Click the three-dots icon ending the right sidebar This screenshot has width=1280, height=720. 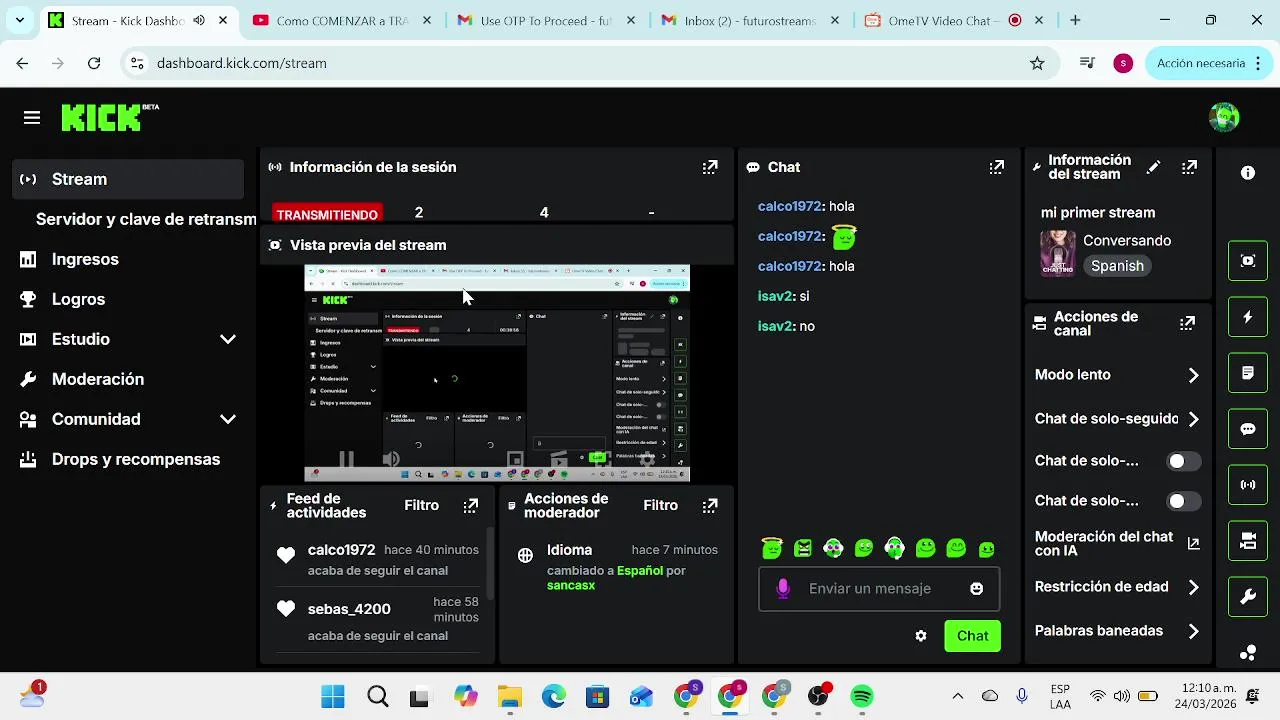point(1248,653)
